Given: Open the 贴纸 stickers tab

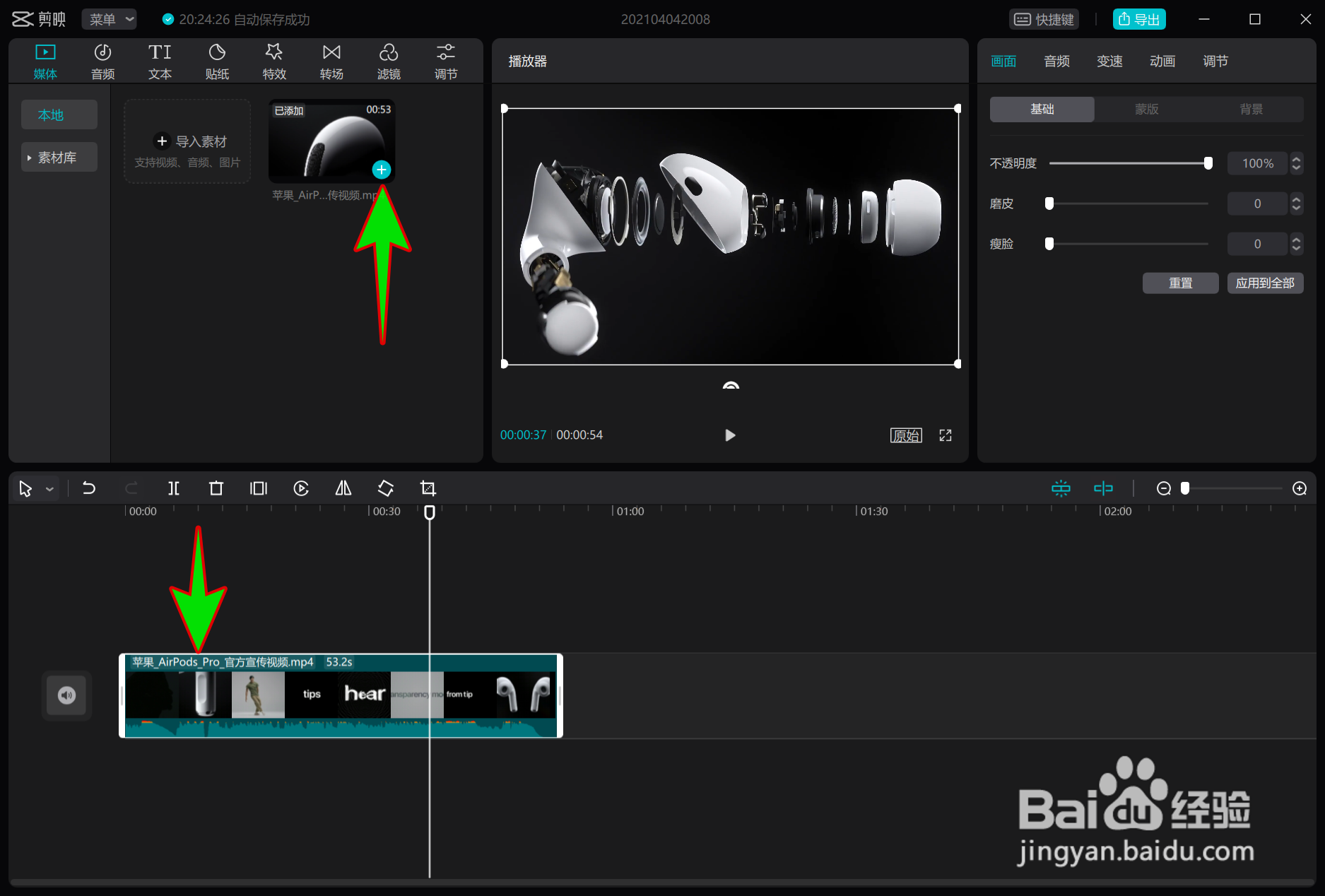Looking at the screenshot, I should 217,61.
